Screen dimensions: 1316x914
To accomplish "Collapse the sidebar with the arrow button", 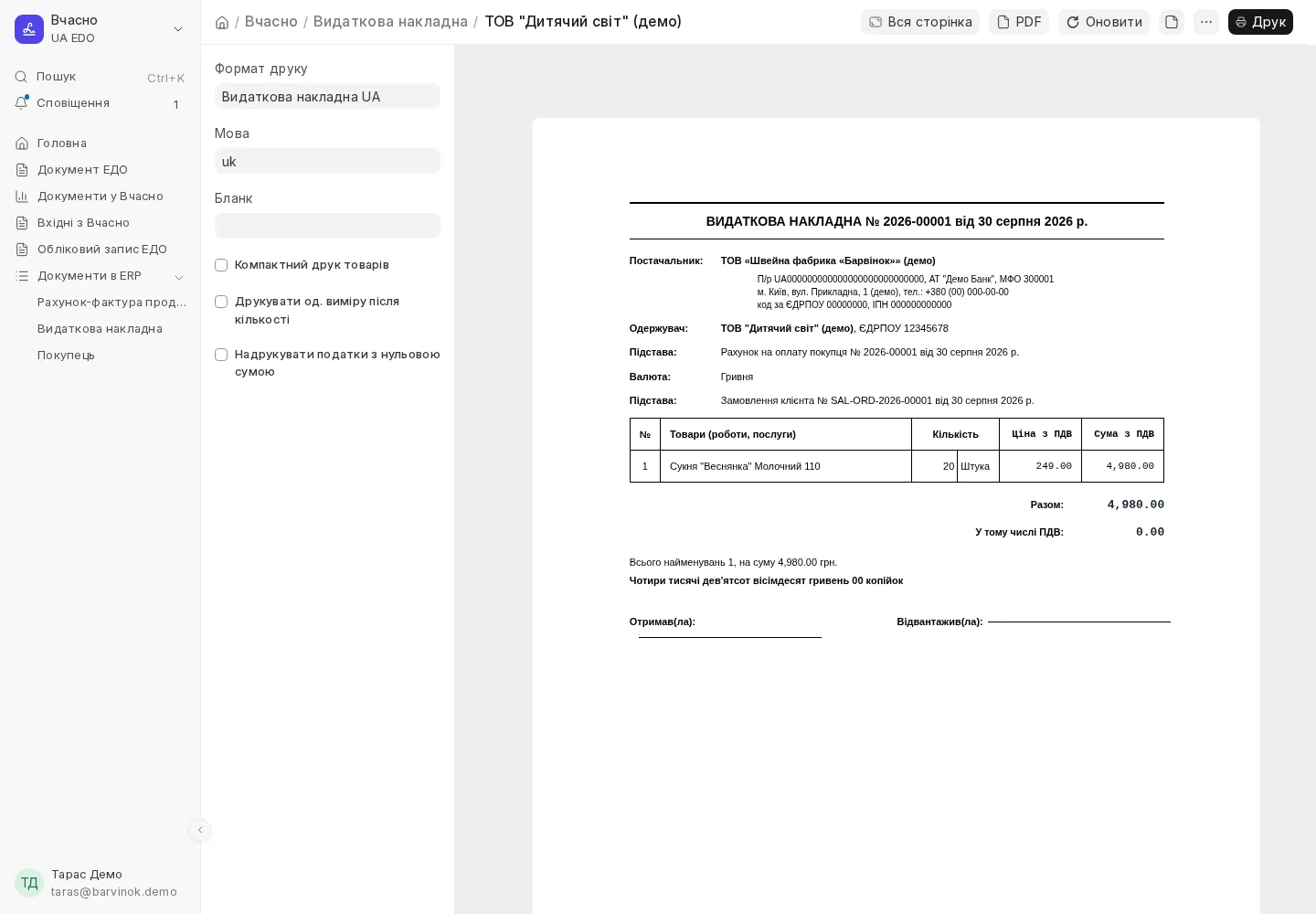I will 200,830.
